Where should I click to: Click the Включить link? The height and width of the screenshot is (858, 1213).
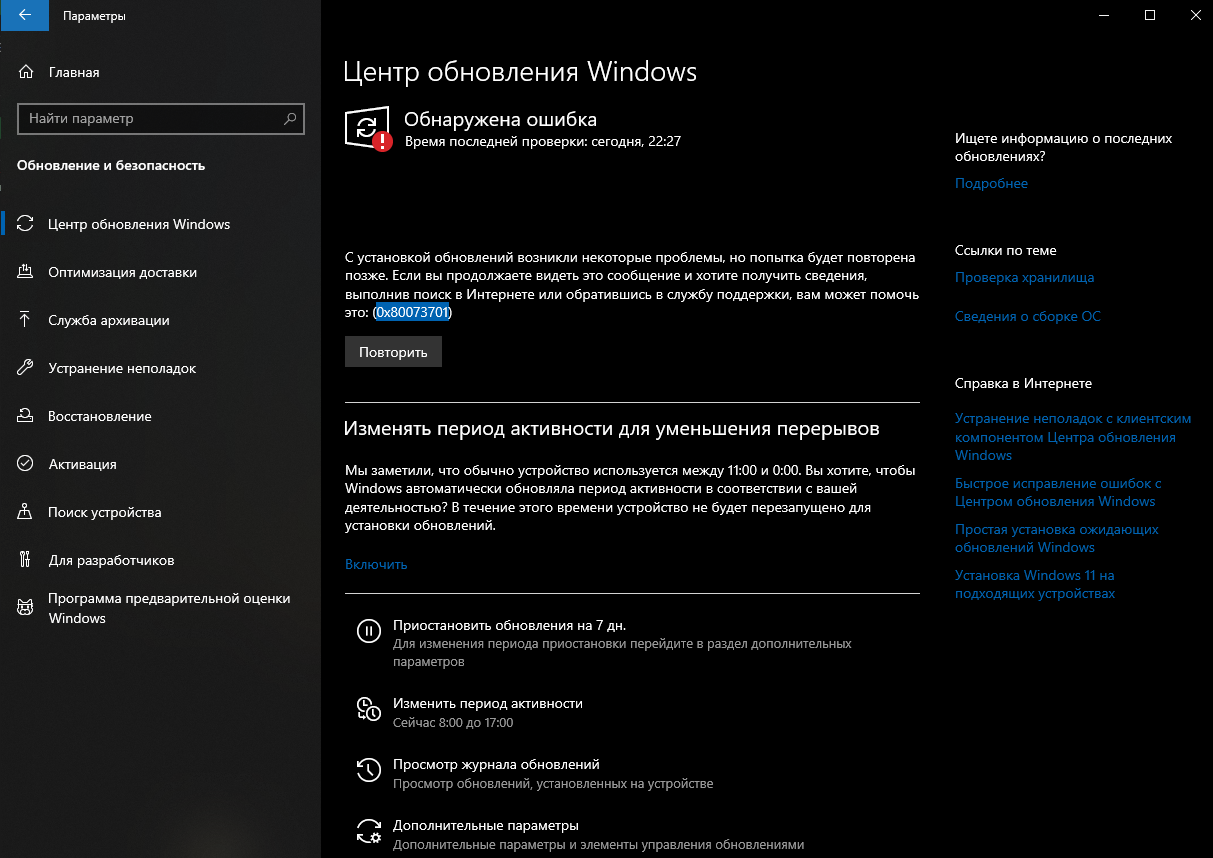(x=376, y=564)
